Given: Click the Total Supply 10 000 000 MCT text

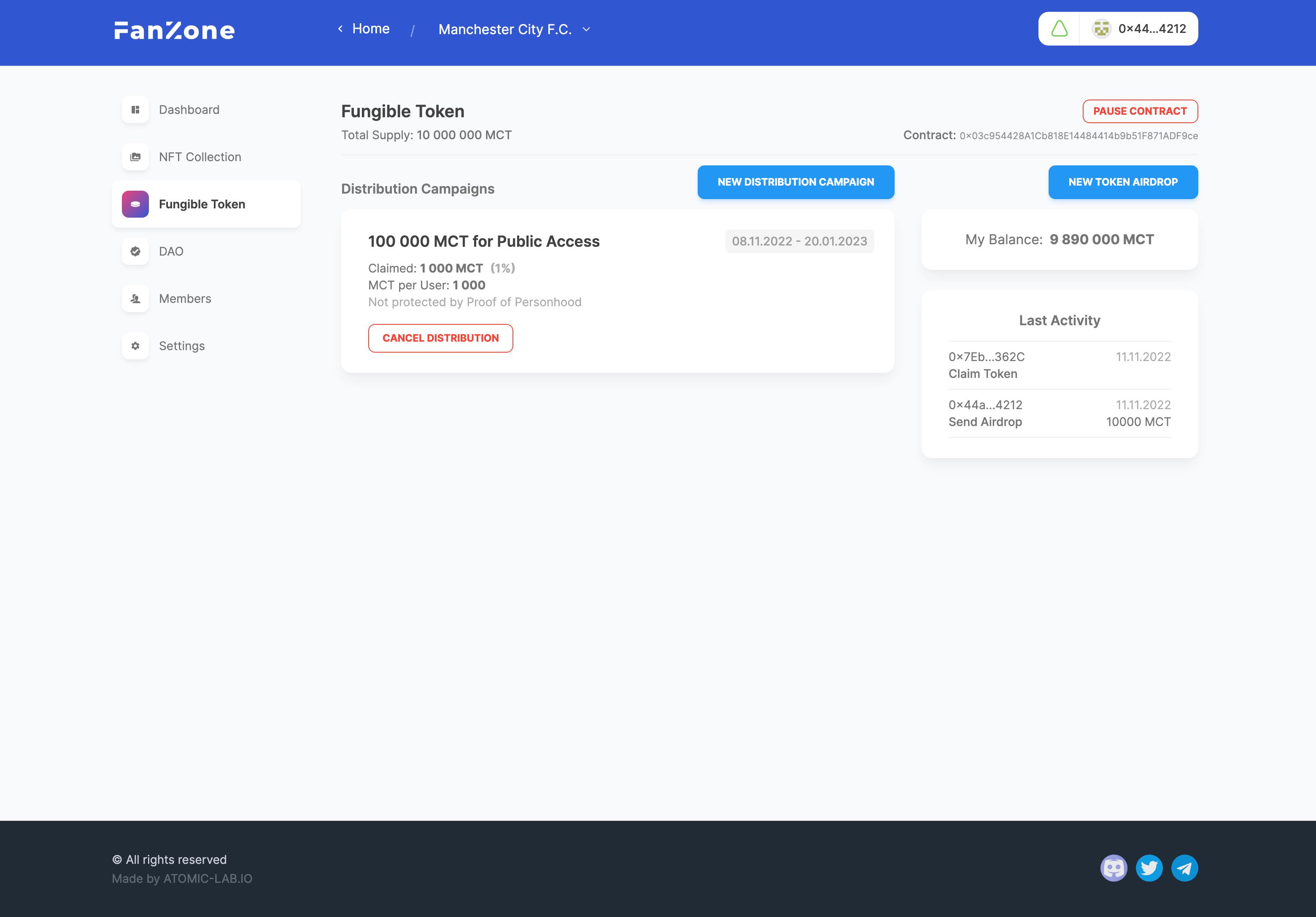Looking at the screenshot, I should point(426,135).
